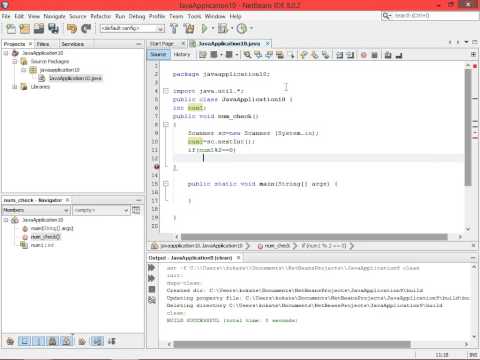
Task: Open the Tools menu
Action: [x=194, y=16]
